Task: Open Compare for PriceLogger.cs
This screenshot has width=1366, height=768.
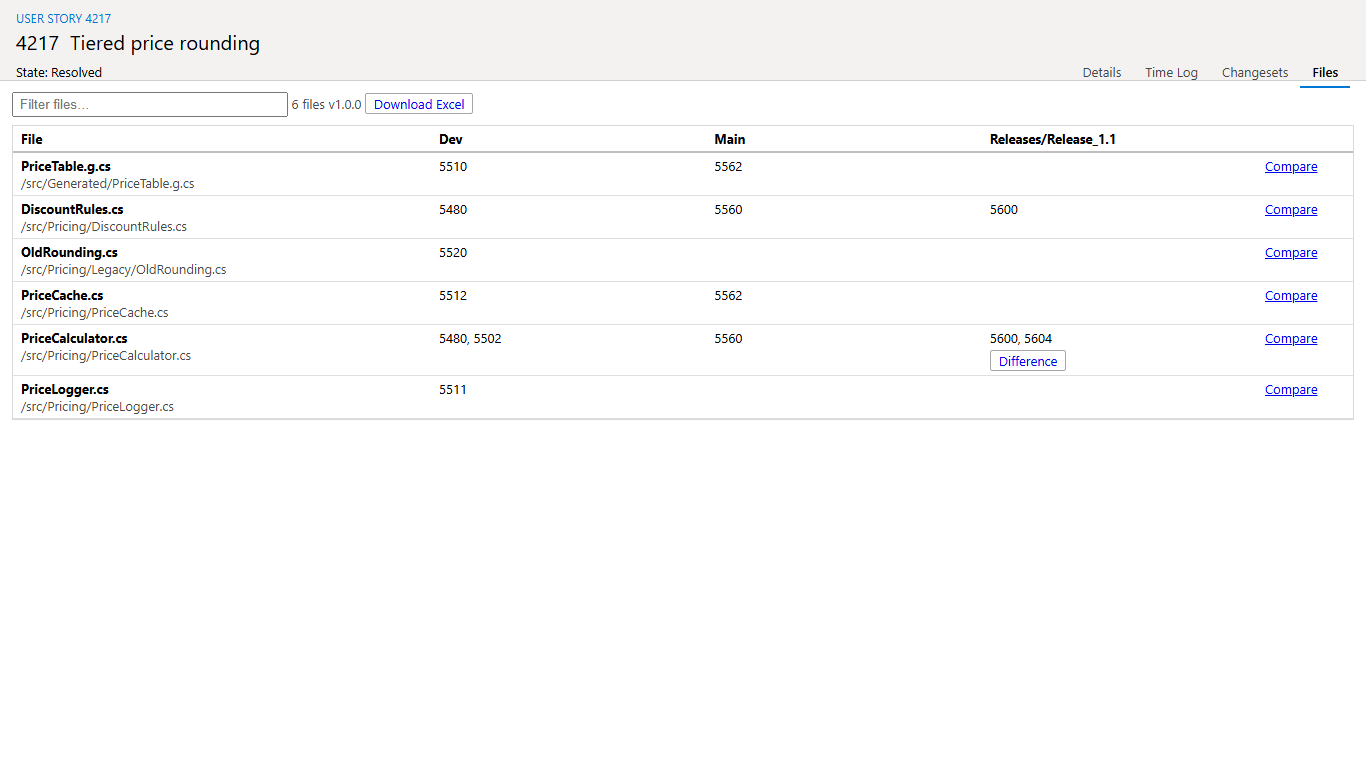Action: pyautogui.click(x=1291, y=390)
